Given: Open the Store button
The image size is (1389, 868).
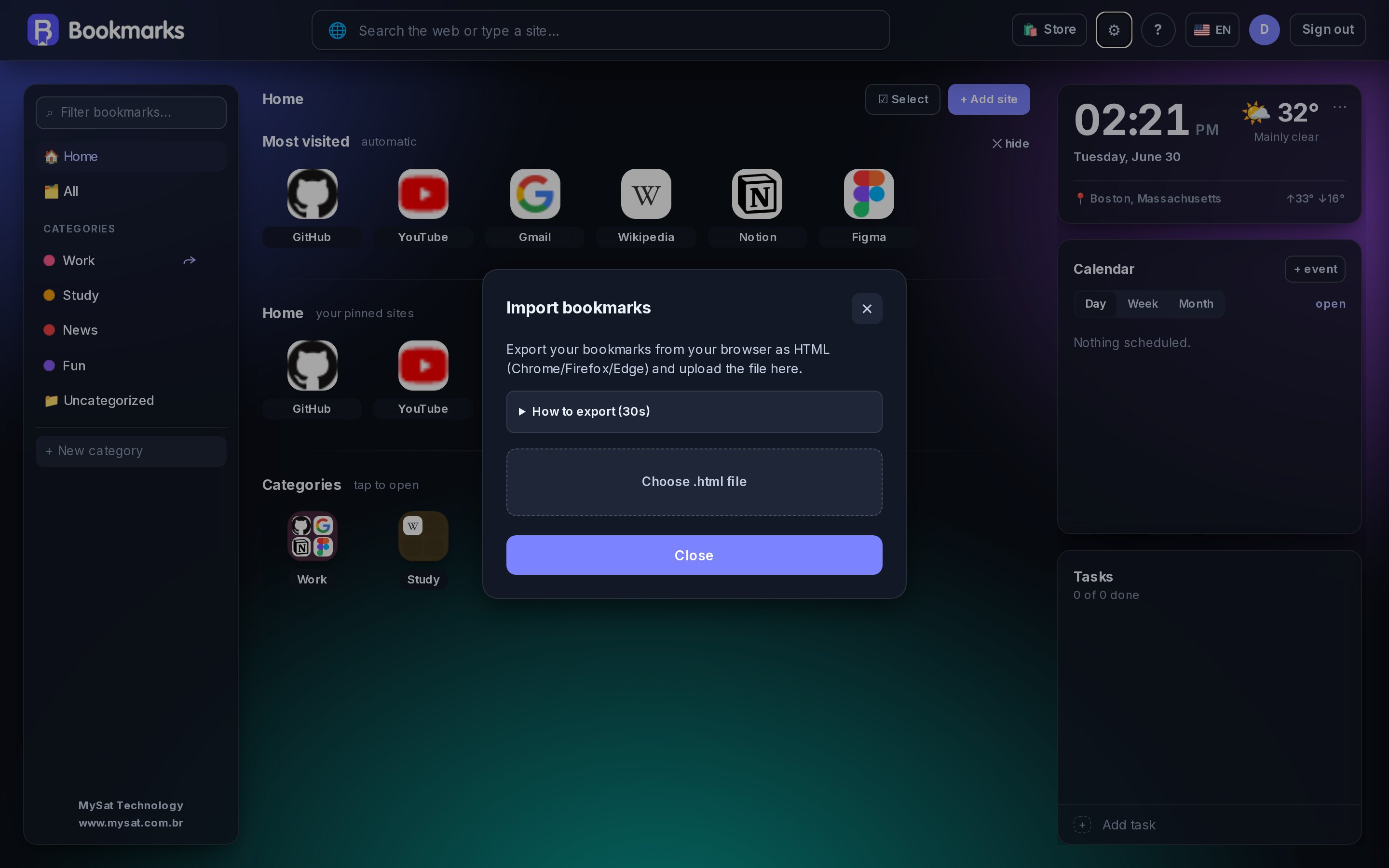Looking at the screenshot, I should (1049, 30).
